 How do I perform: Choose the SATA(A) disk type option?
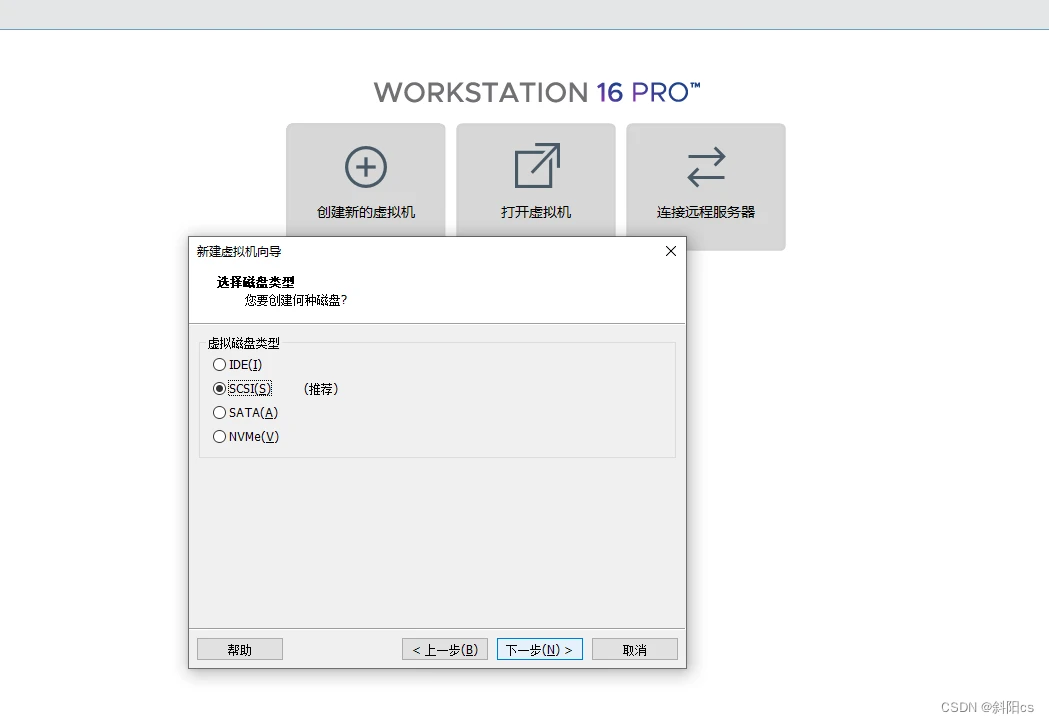[x=220, y=413]
